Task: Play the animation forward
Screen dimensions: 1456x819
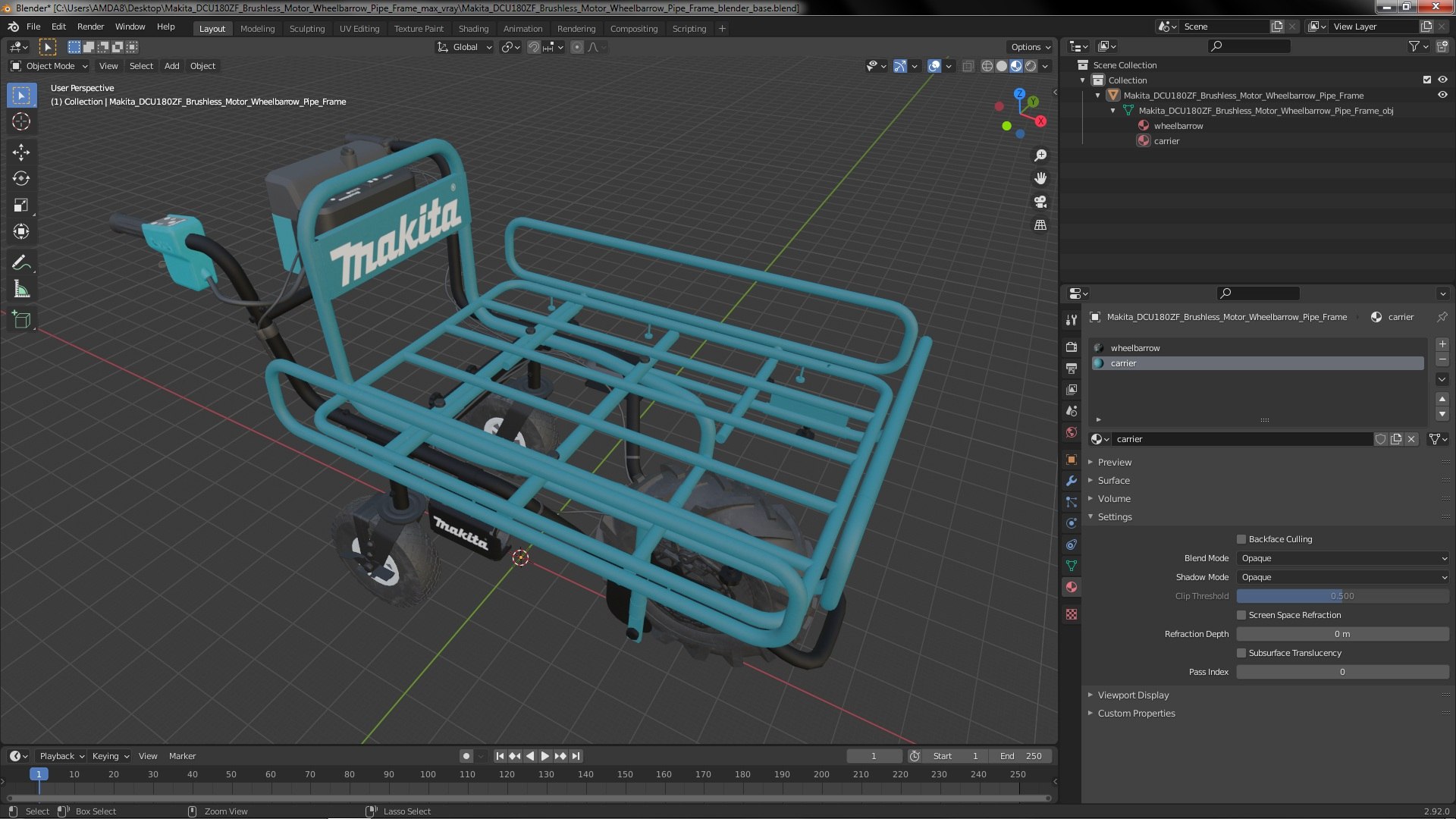Action: point(544,756)
